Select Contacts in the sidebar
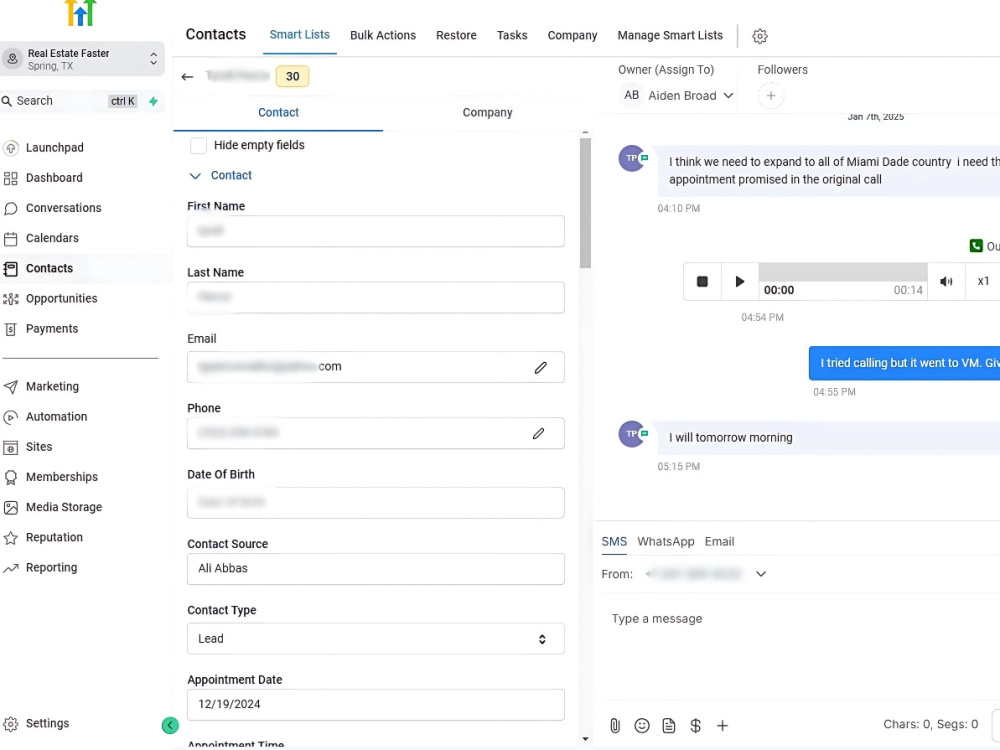This screenshot has height=750, width=1000. 49,268
